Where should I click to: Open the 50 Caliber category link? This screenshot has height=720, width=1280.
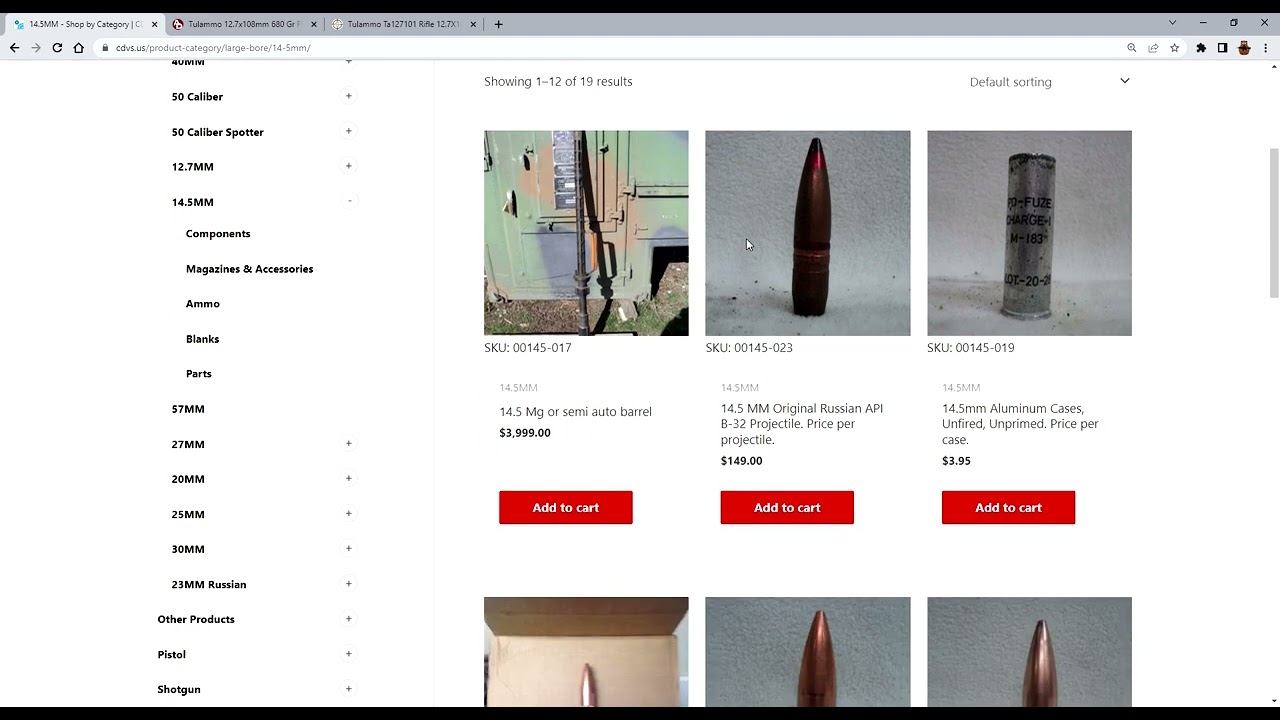tap(197, 97)
